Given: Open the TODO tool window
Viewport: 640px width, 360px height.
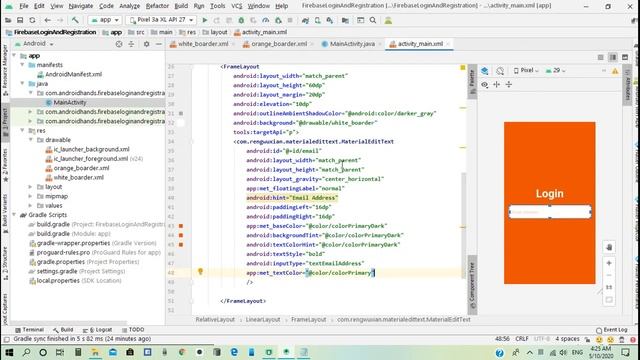Looking at the screenshot, I should (x=133, y=330).
